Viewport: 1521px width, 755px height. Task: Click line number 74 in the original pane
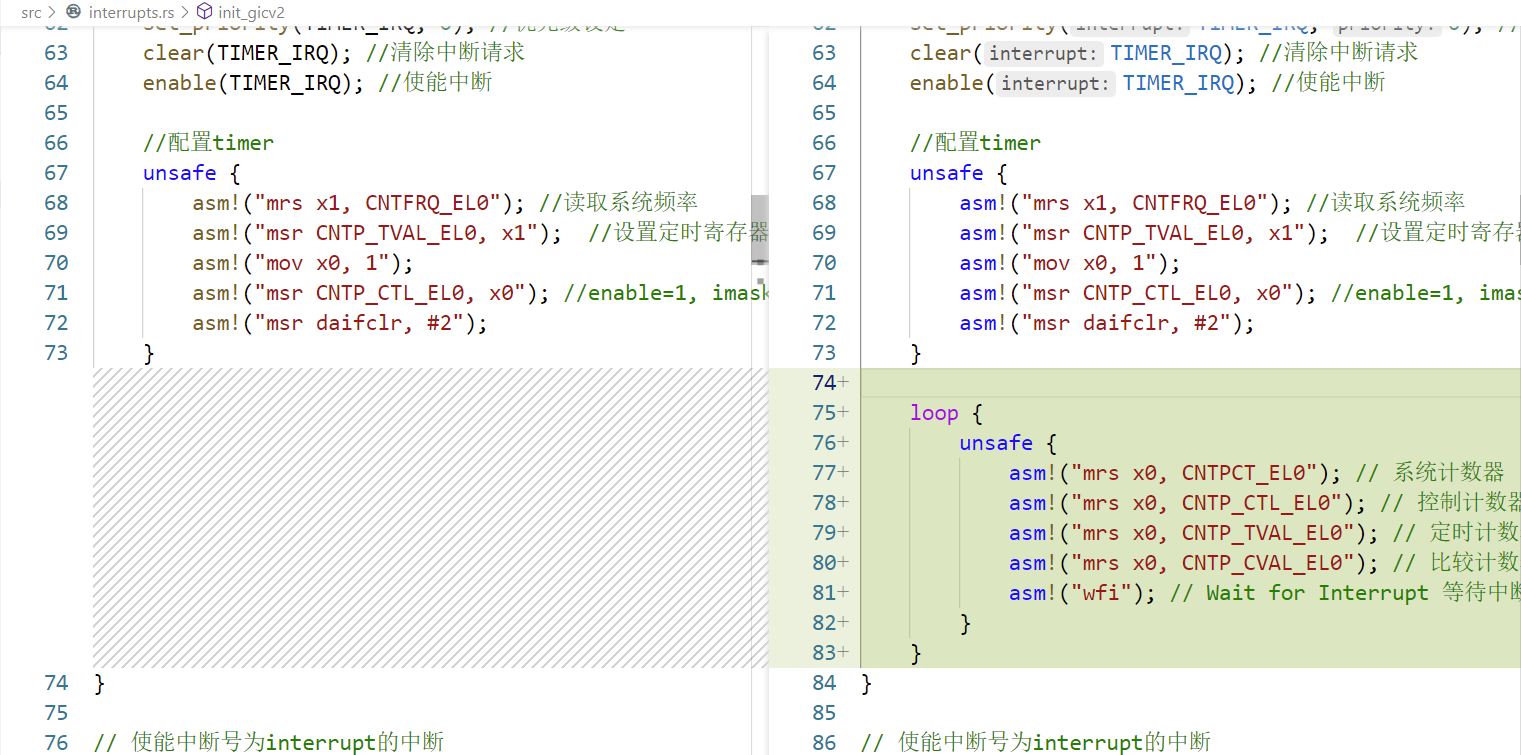tap(56, 683)
